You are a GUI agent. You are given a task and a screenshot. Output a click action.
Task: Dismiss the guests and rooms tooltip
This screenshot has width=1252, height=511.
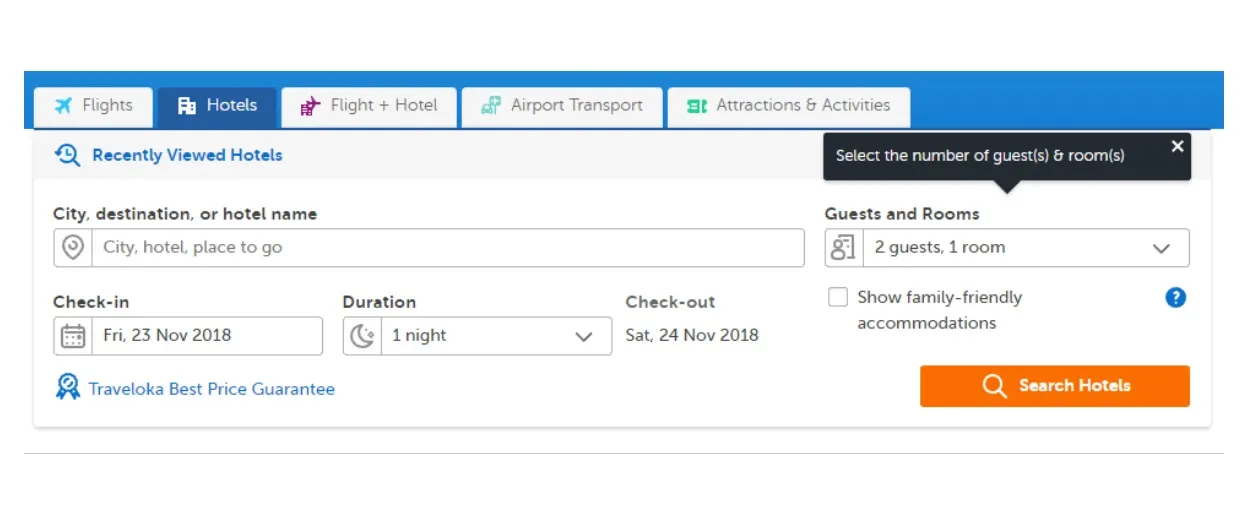tap(1177, 146)
